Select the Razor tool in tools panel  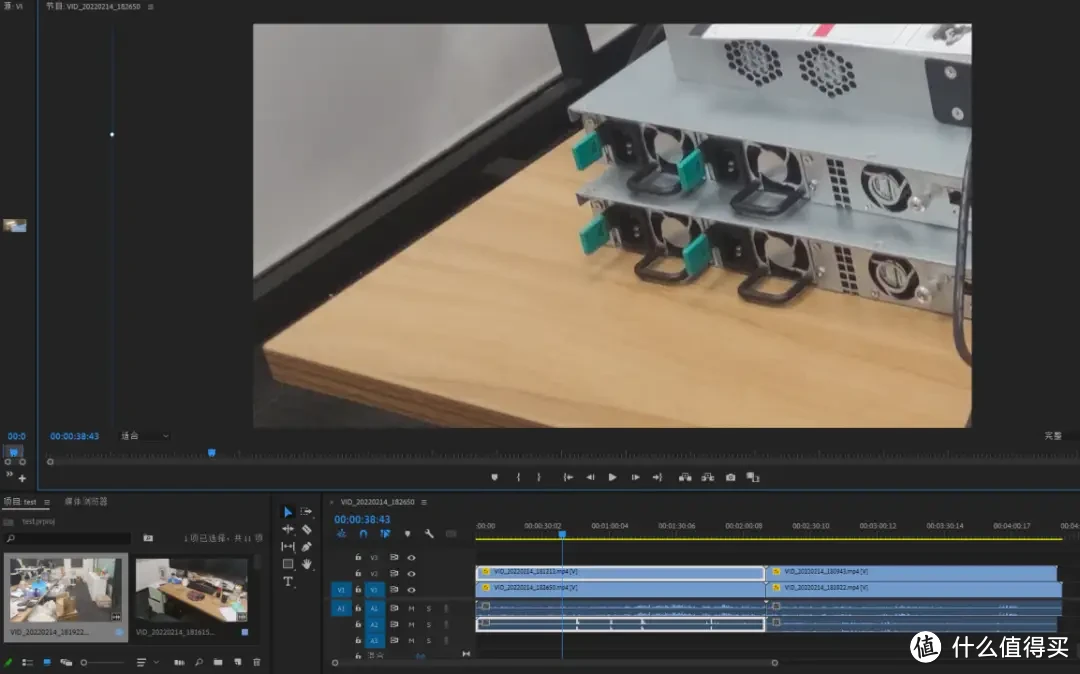(306, 529)
